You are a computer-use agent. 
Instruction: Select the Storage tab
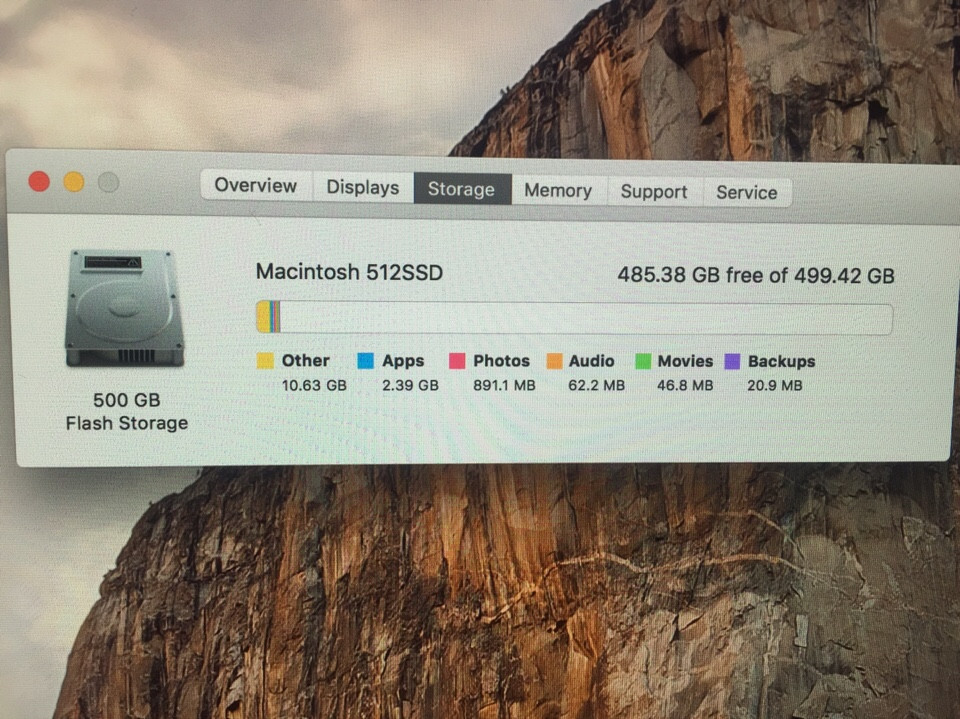tap(461, 189)
